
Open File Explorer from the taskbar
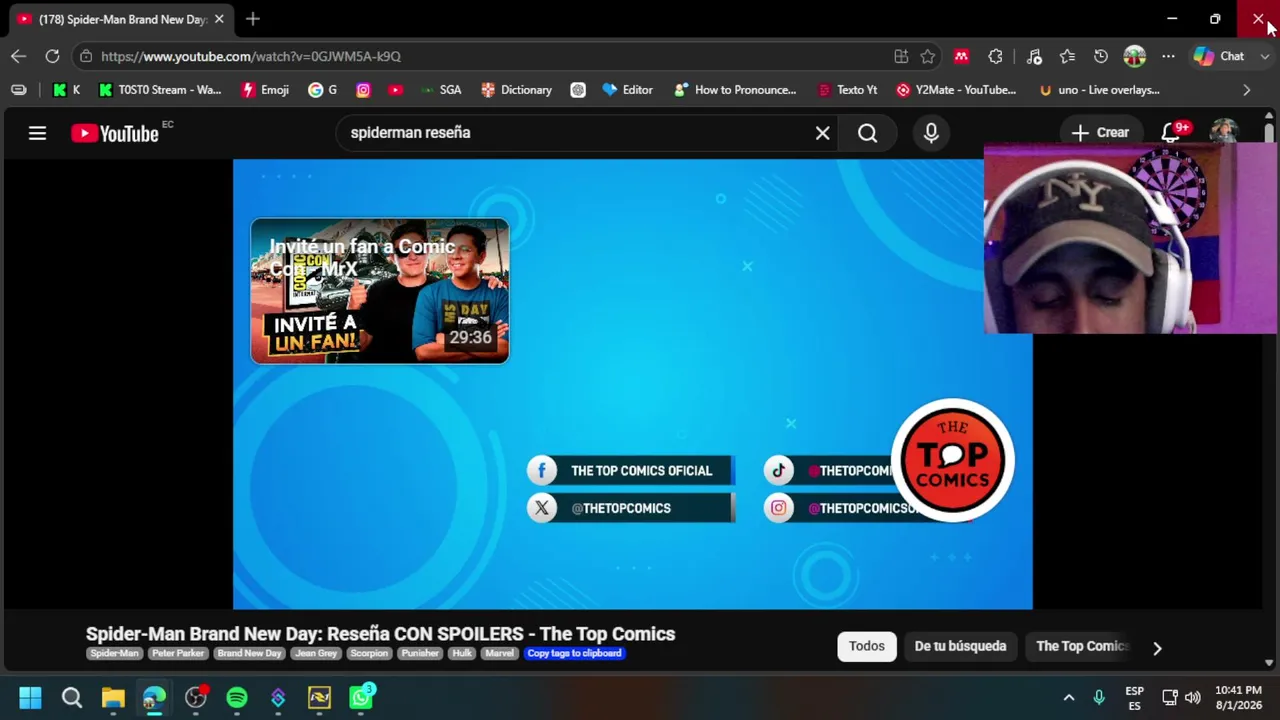pyautogui.click(x=113, y=697)
